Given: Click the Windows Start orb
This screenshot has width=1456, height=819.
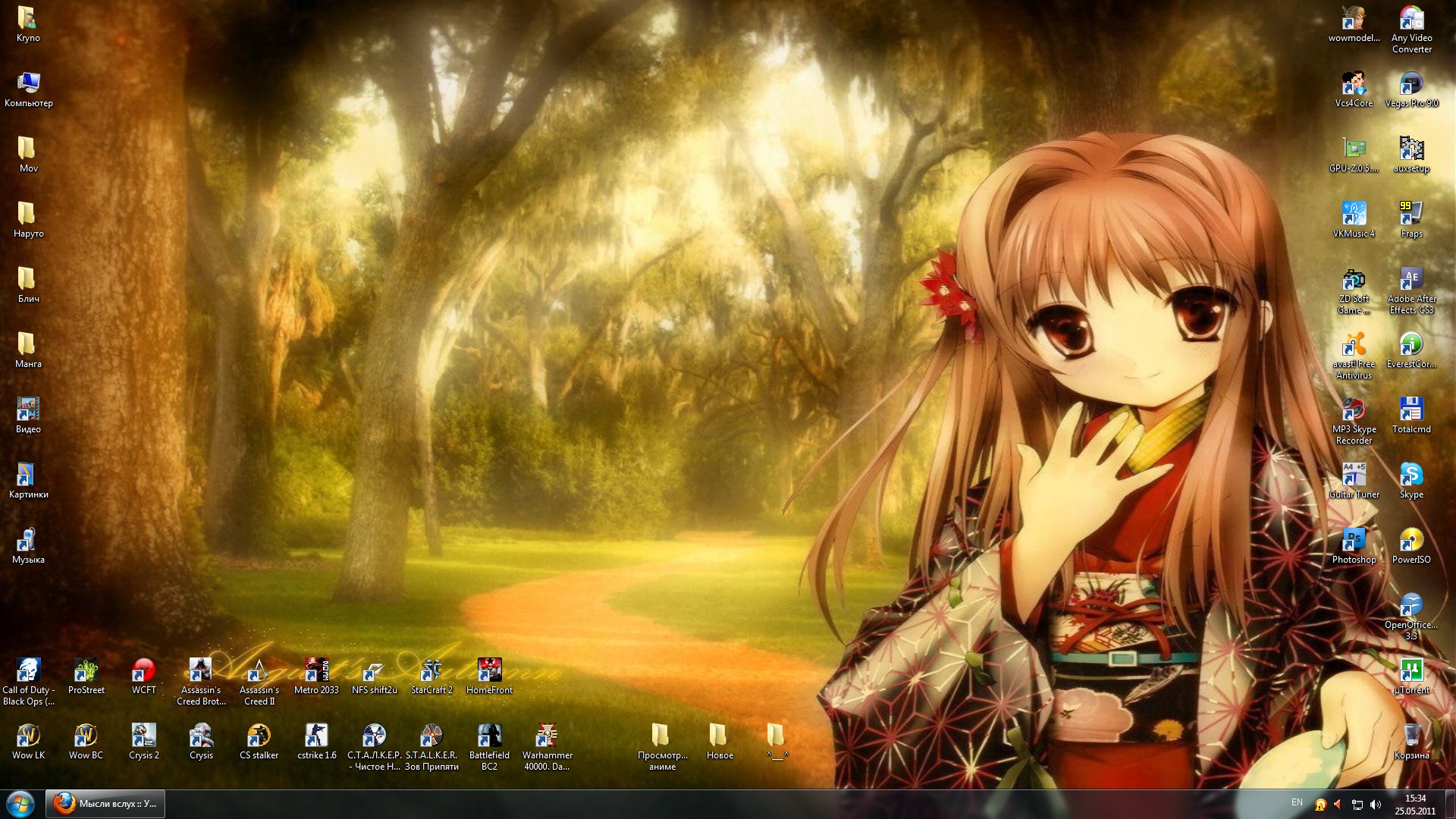Looking at the screenshot, I should (20, 803).
